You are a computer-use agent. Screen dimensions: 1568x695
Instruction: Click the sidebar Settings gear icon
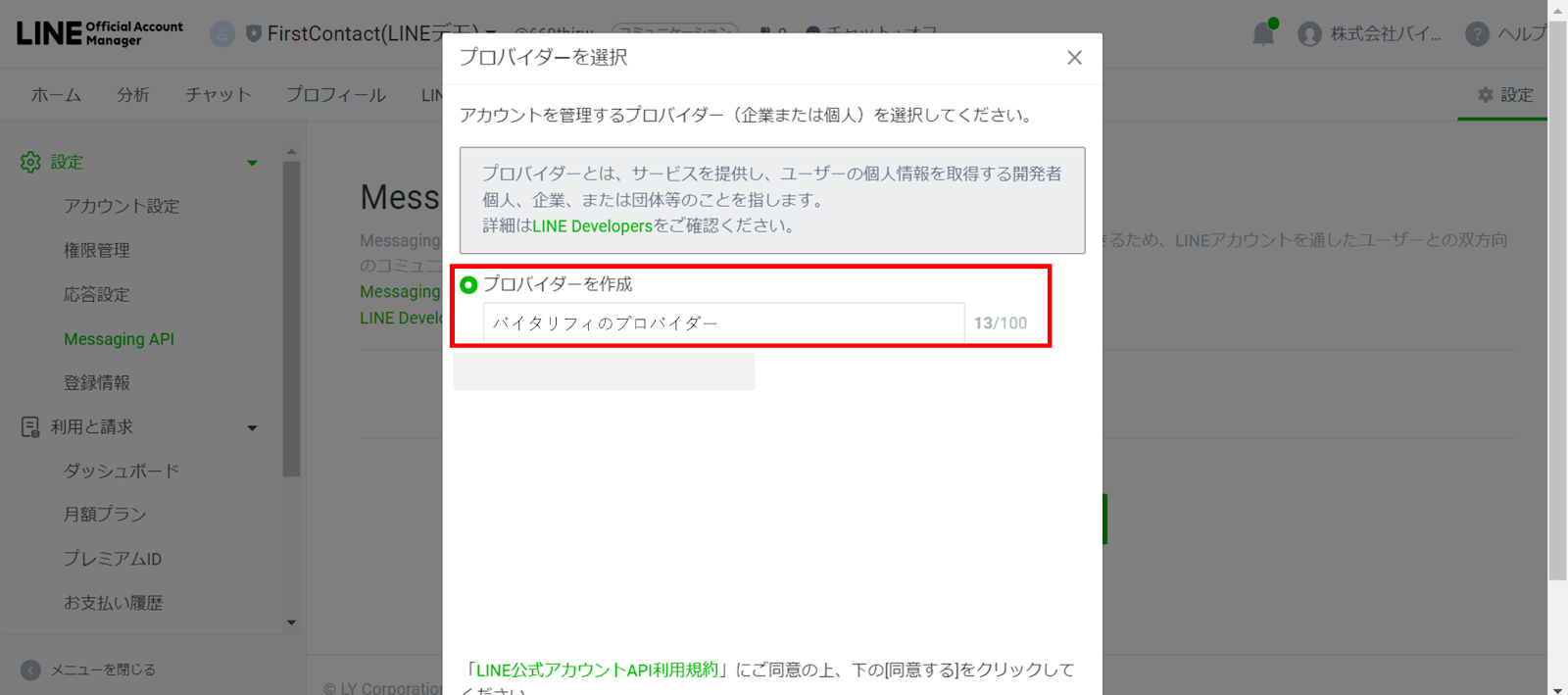30,162
